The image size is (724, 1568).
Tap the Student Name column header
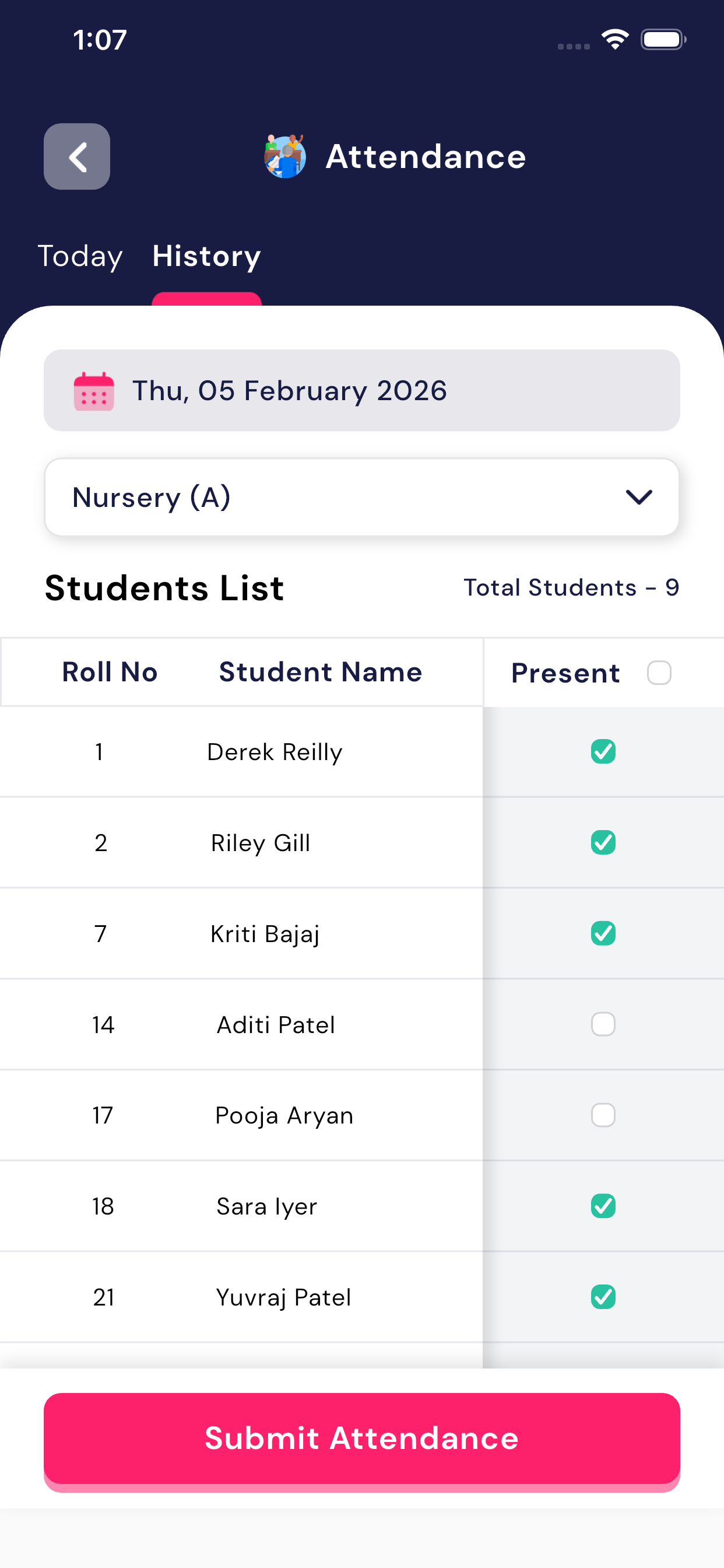320,672
